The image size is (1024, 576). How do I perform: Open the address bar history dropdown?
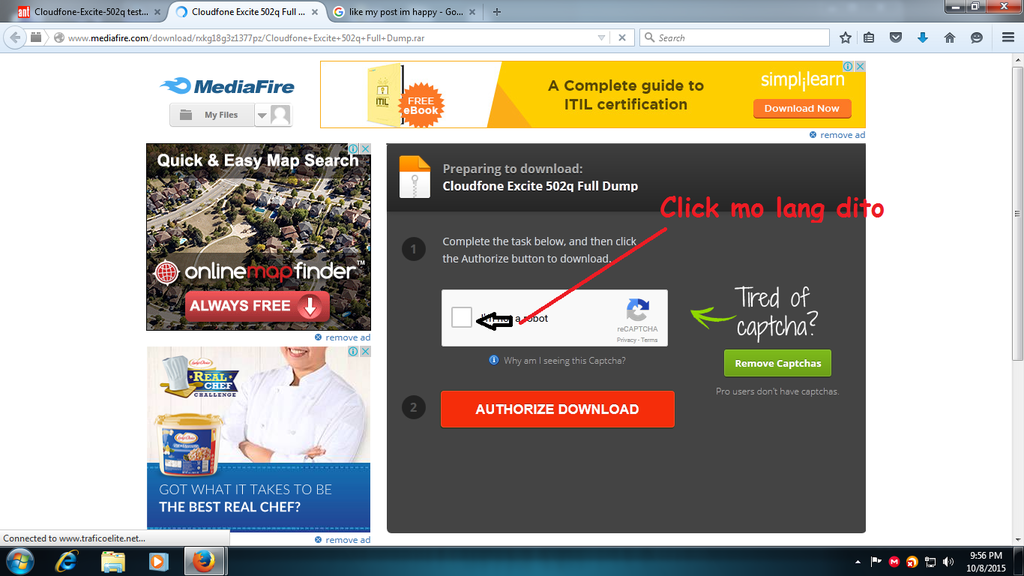coord(601,37)
